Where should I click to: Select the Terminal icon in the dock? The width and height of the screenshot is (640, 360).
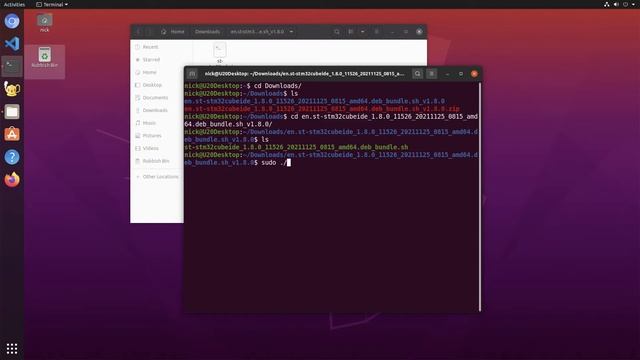pos(12,66)
